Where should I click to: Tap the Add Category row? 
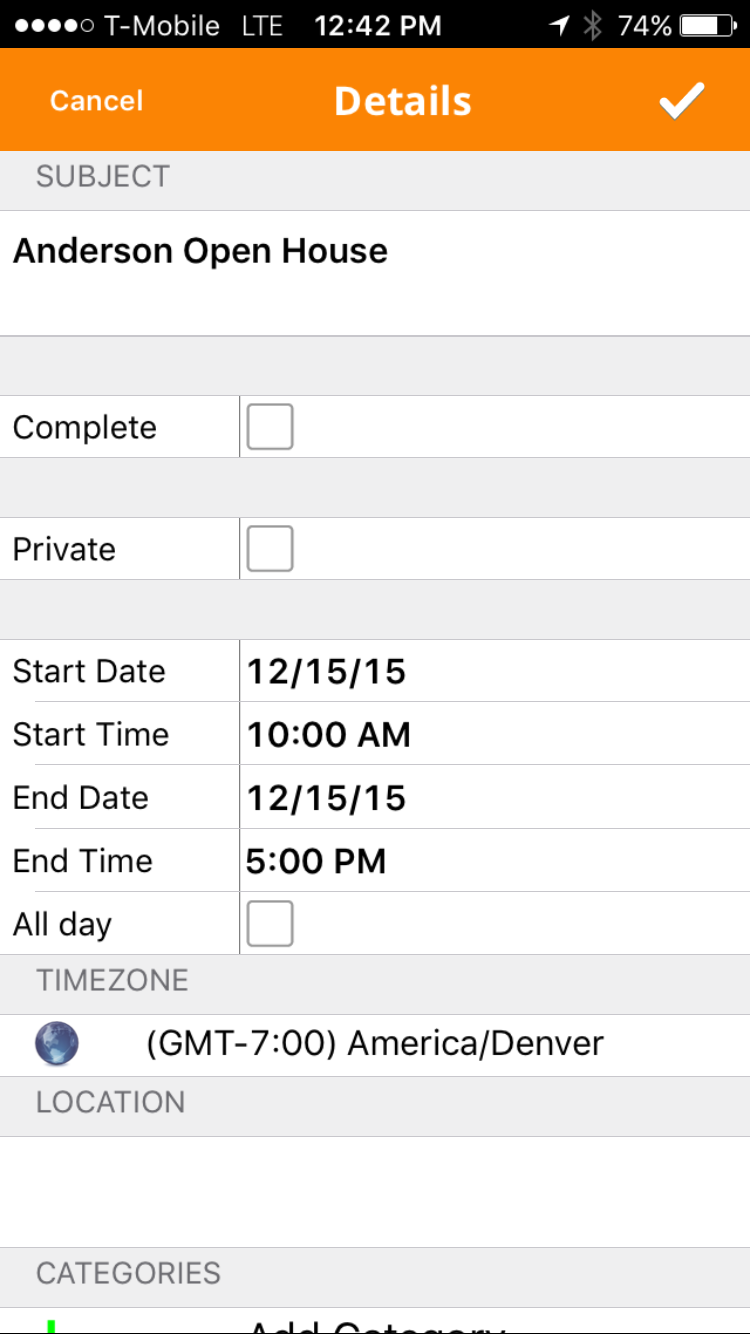(x=375, y=1322)
